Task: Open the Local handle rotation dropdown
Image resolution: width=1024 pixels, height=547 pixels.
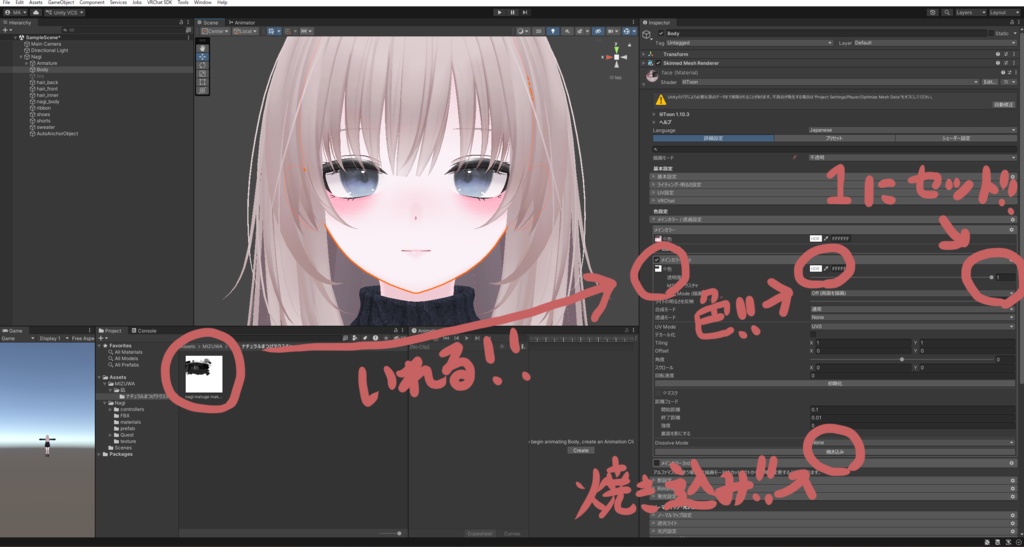Action: 245,31
